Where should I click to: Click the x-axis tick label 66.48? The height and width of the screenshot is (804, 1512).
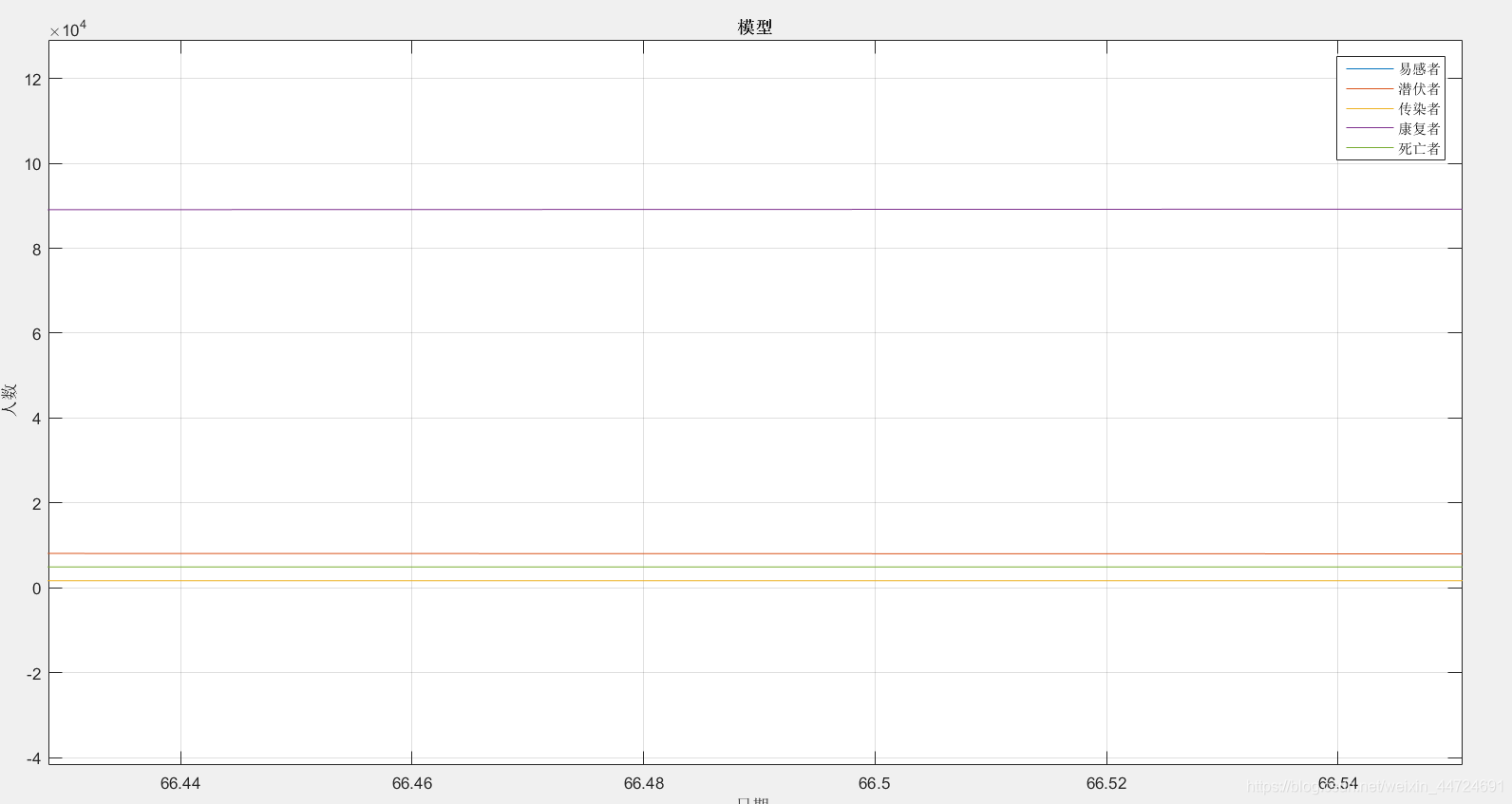643,783
